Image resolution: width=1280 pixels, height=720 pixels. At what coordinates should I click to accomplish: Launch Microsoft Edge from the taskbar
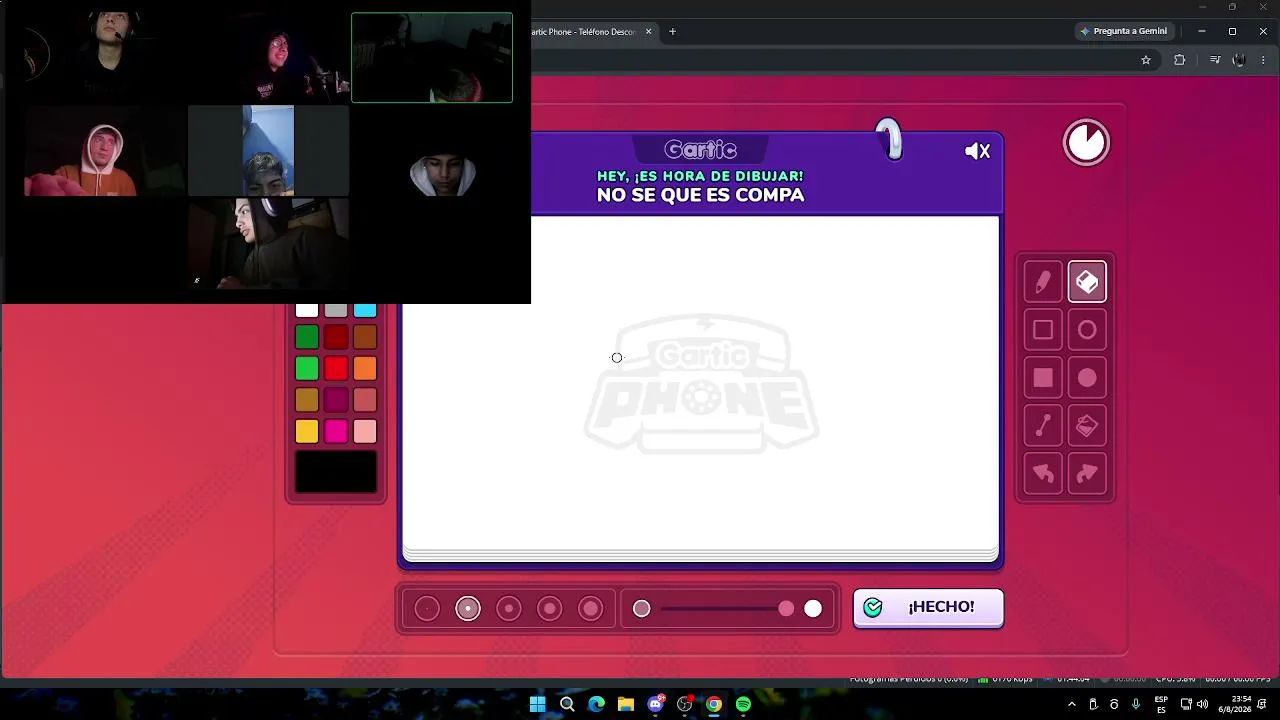click(x=597, y=704)
